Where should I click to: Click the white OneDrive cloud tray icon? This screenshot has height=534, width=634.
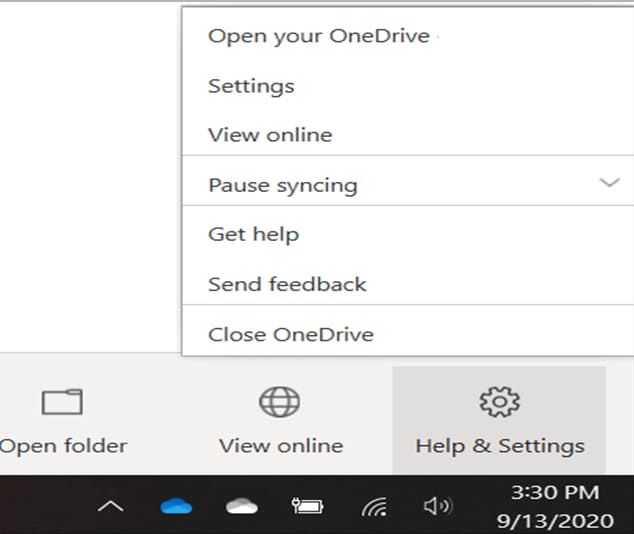pos(242,506)
